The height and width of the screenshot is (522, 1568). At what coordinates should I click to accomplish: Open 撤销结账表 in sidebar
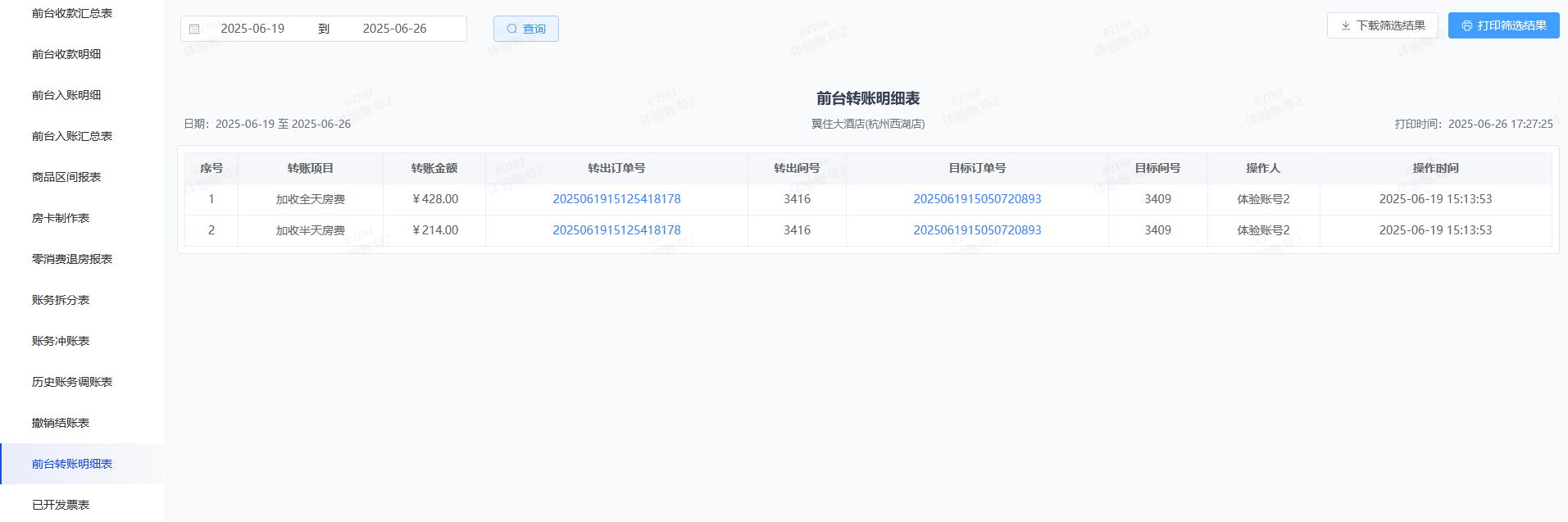[x=61, y=423]
